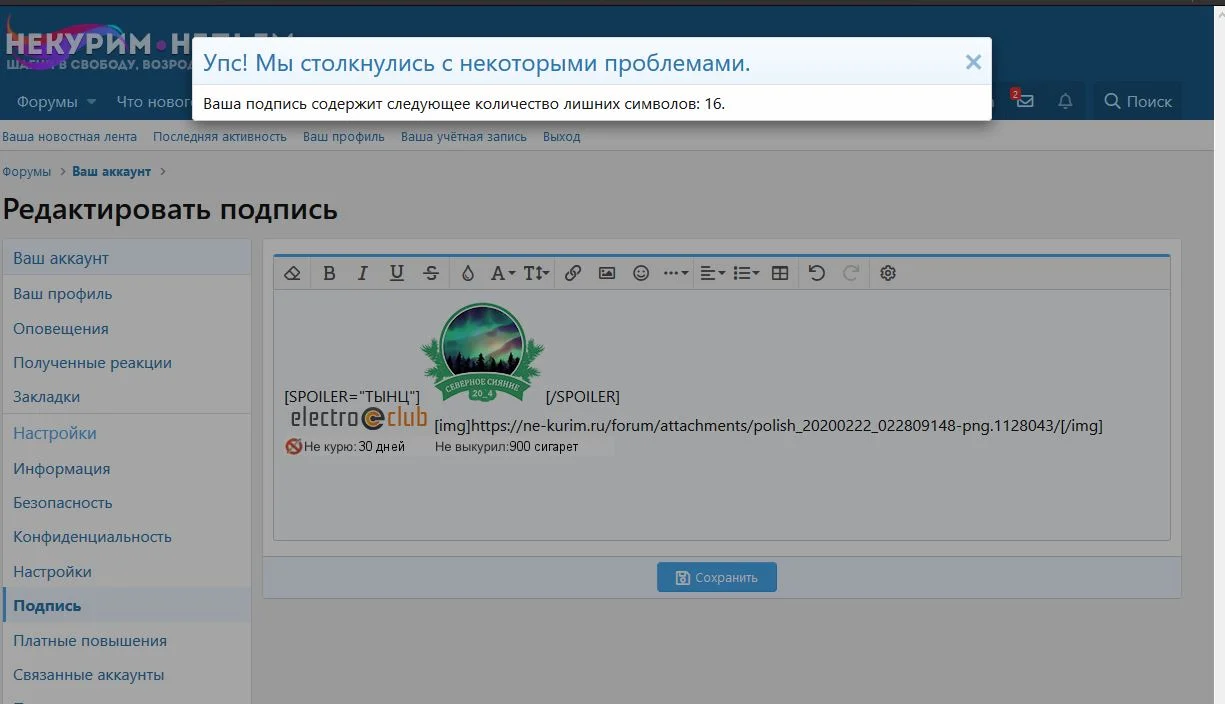
Task: Select Безопасность in sidebar
Action: coord(127,503)
